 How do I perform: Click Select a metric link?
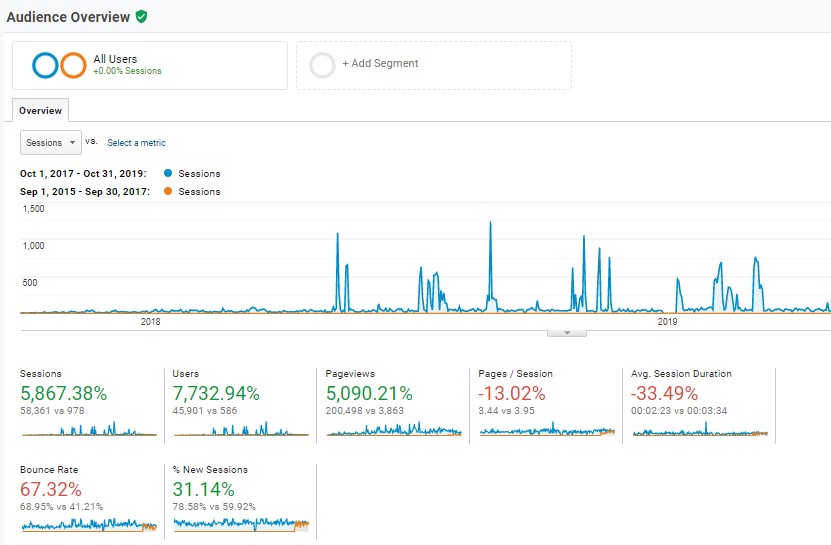tap(136, 143)
